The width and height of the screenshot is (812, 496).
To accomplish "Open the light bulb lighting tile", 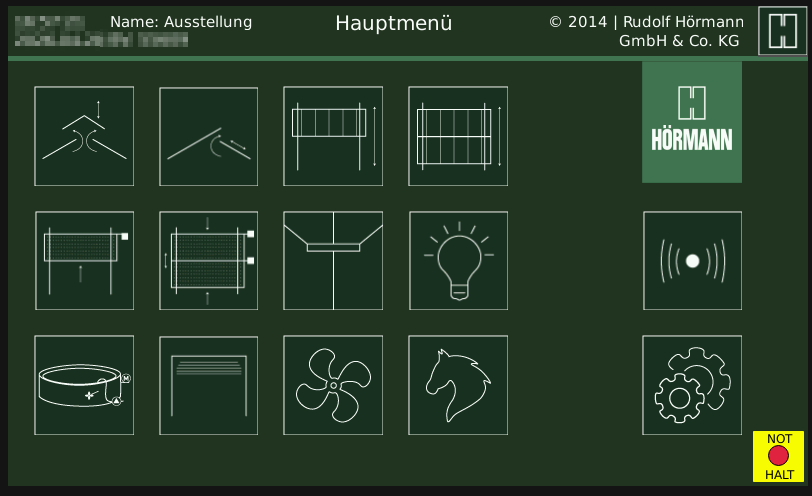I will coord(458,260).
